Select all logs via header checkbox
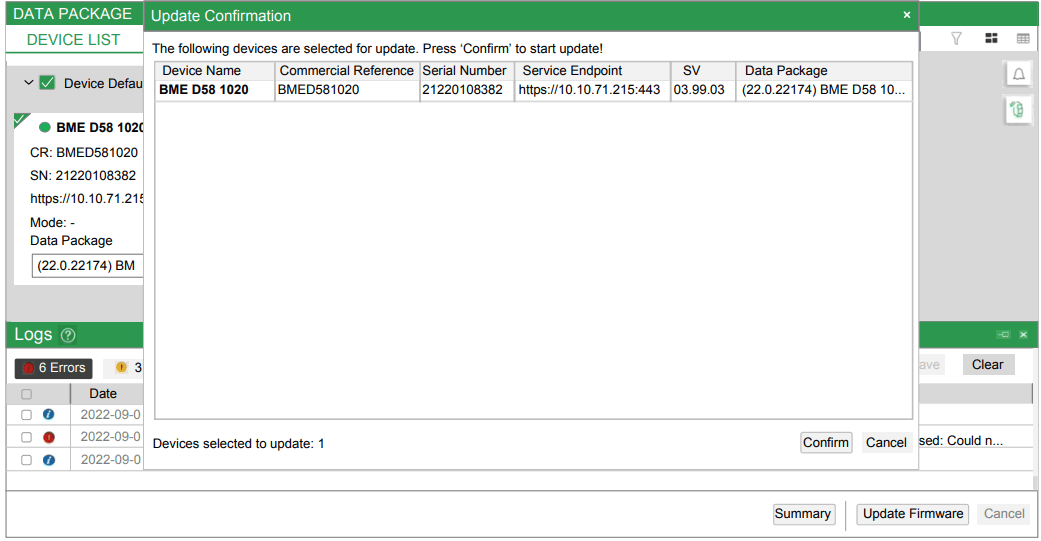Viewport: 1041px width, 541px height. (27, 394)
